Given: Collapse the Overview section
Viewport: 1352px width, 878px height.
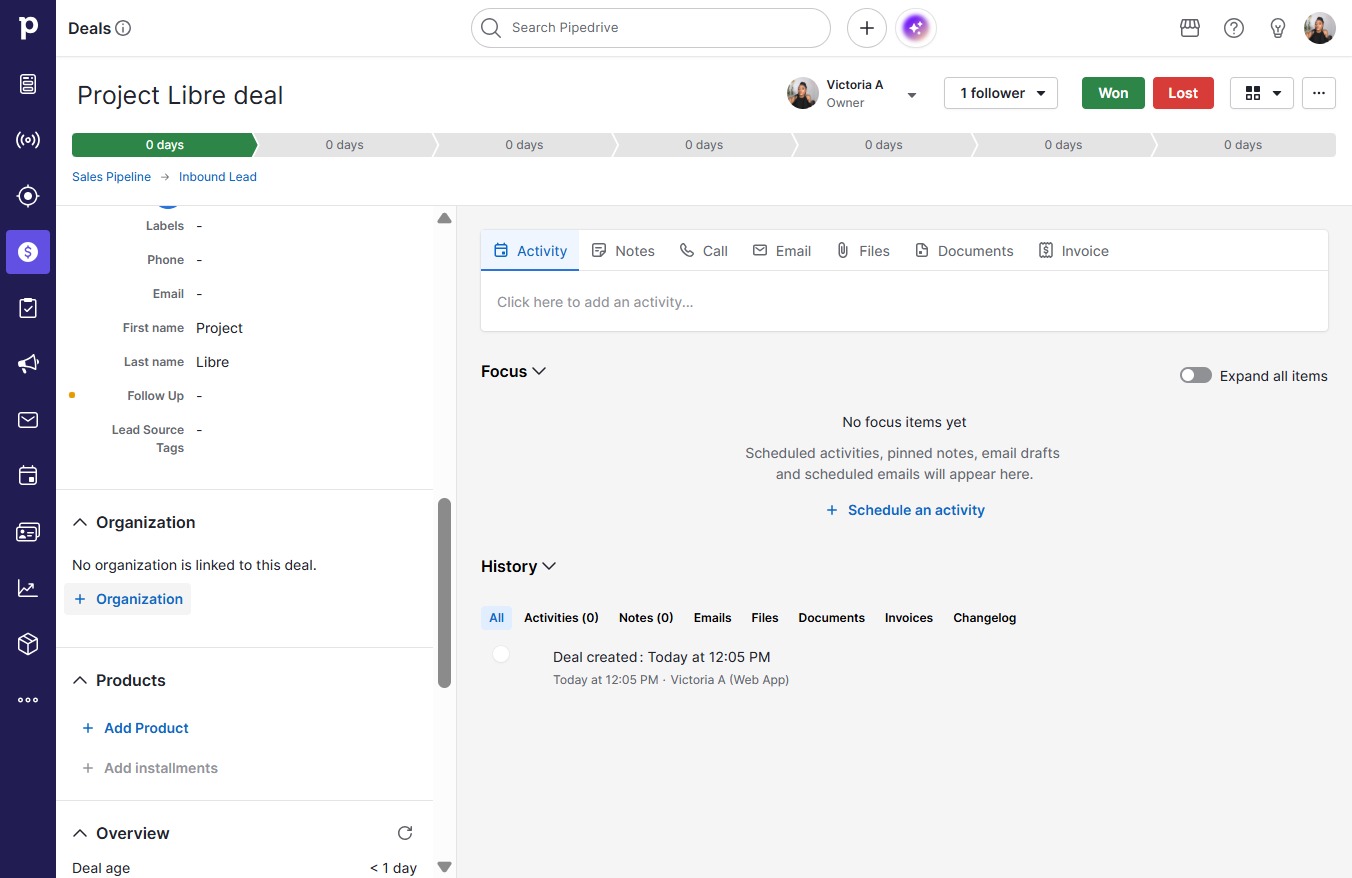Looking at the screenshot, I should tap(81, 833).
